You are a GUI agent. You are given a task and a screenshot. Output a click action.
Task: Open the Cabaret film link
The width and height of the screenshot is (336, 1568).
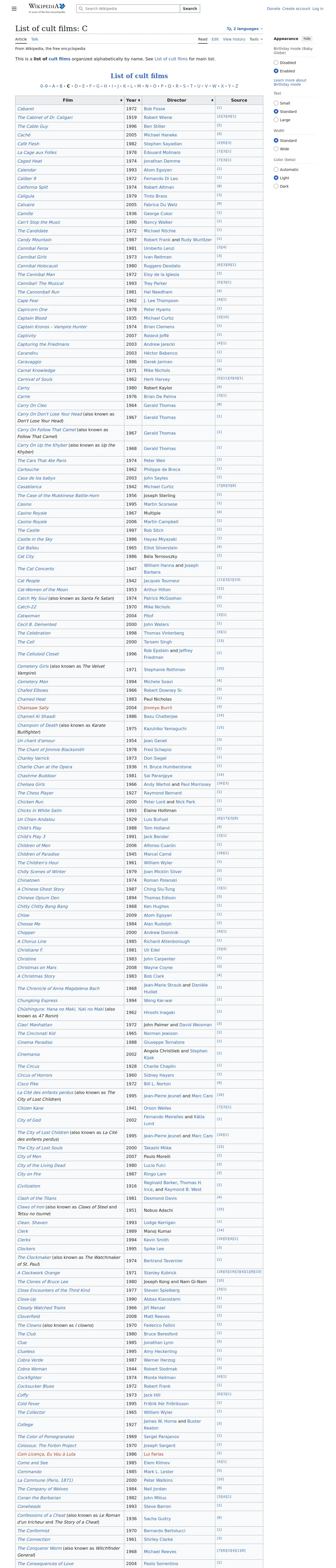click(x=26, y=109)
